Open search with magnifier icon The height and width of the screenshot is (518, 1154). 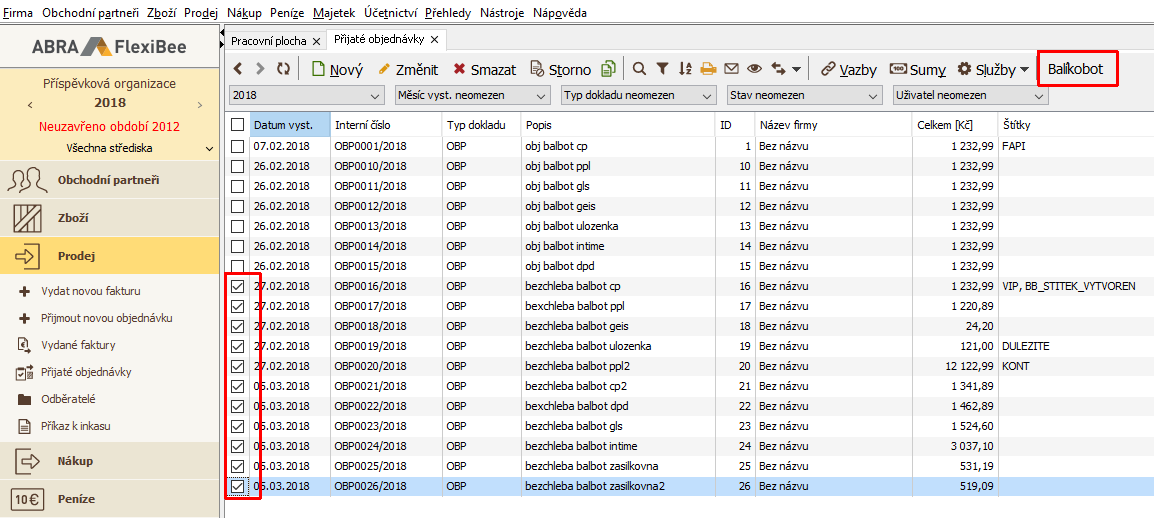pos(640,69)
